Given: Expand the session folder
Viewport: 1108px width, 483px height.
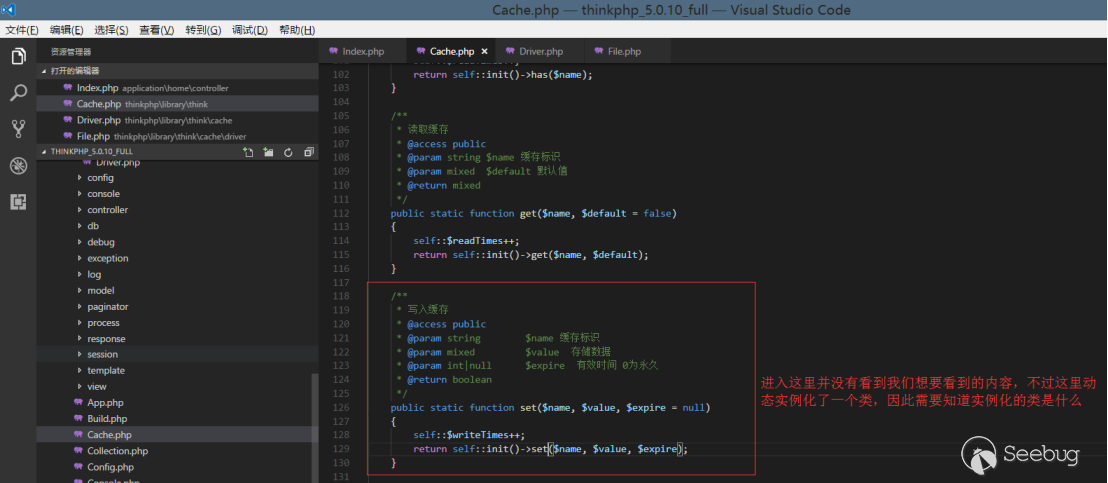Looking at the screenshot, I should point(177,354).
